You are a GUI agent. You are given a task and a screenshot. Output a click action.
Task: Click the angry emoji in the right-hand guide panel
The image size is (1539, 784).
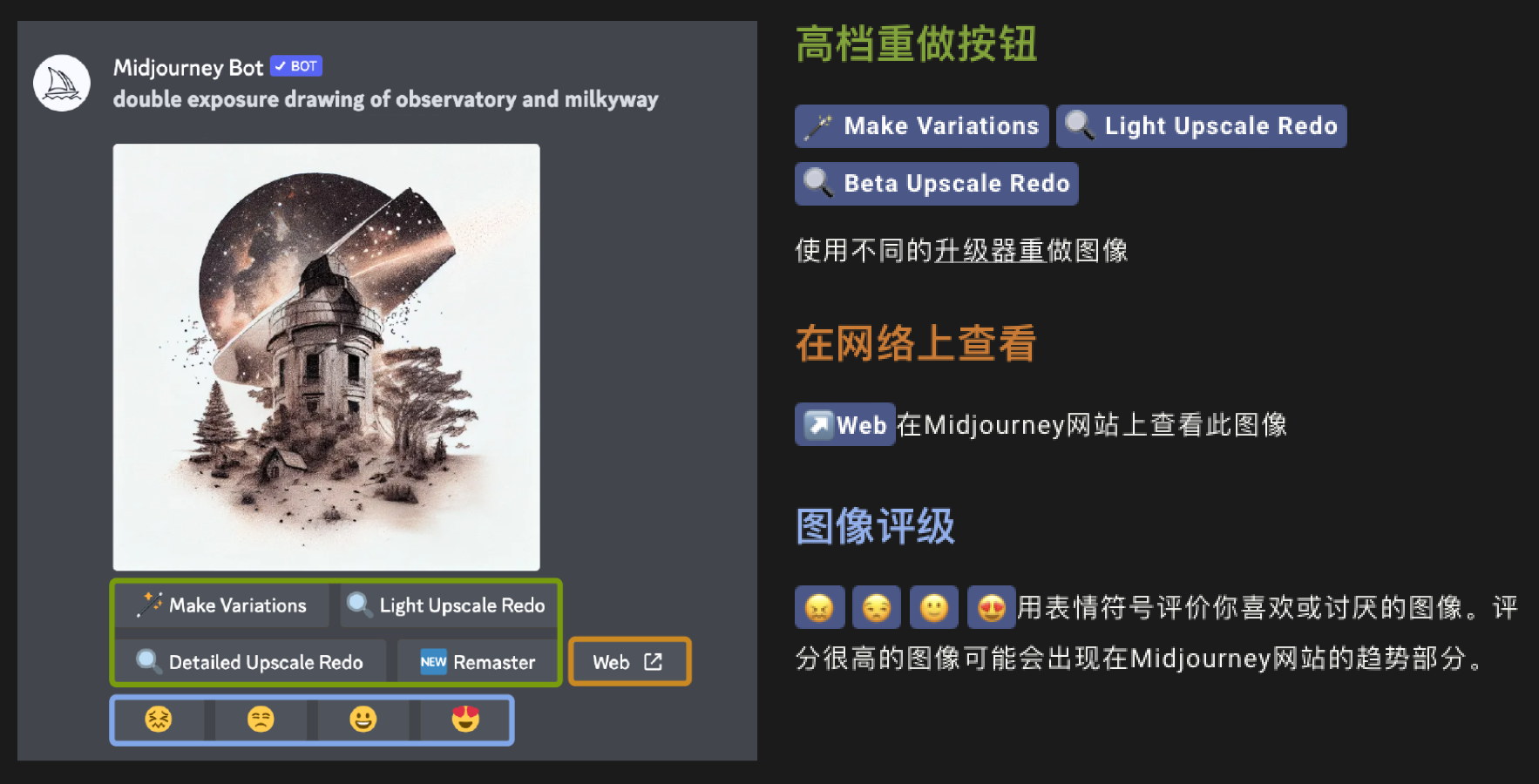819,607
